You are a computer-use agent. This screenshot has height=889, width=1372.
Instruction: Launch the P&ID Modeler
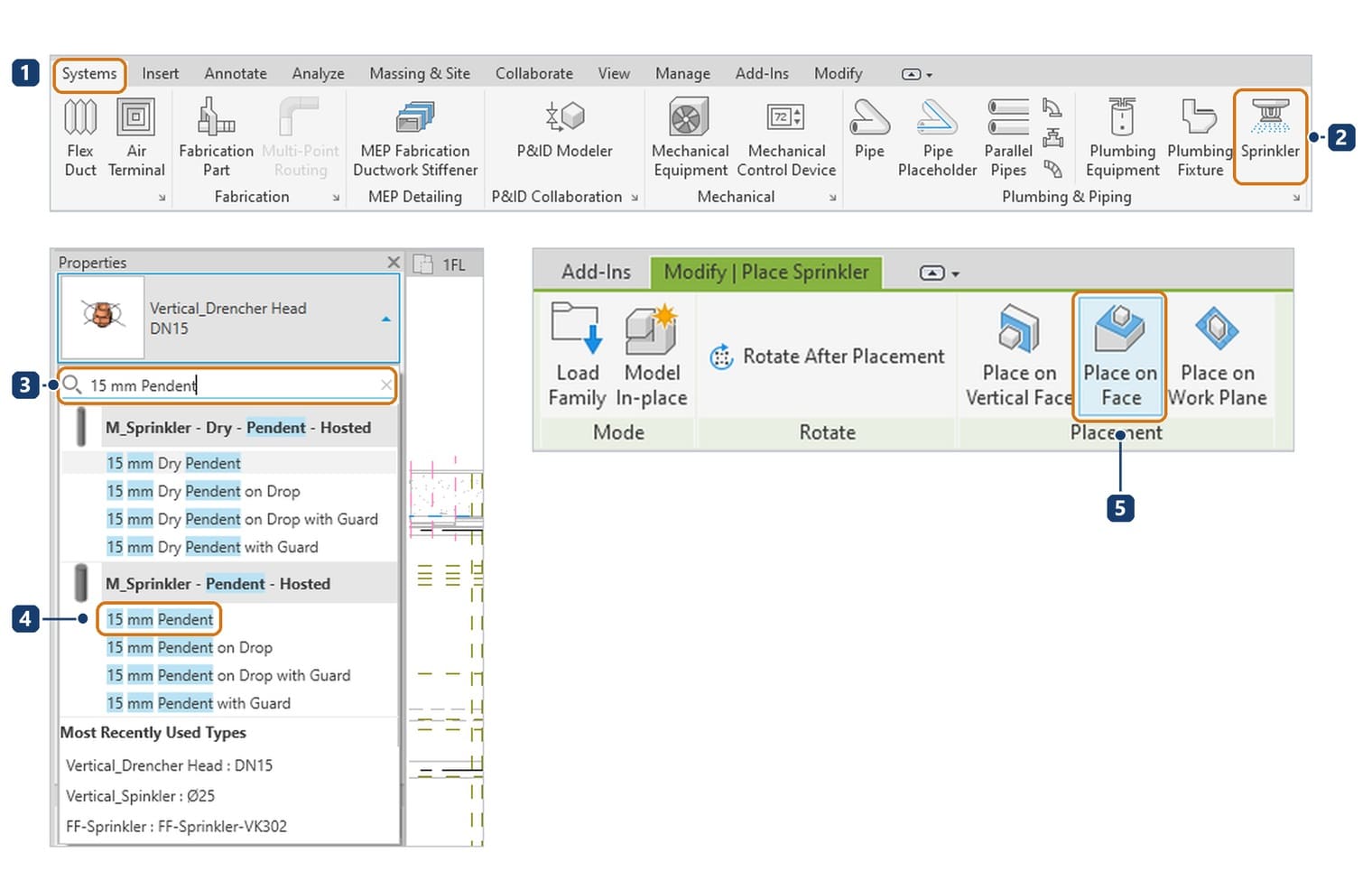click(x=564, y=128)
